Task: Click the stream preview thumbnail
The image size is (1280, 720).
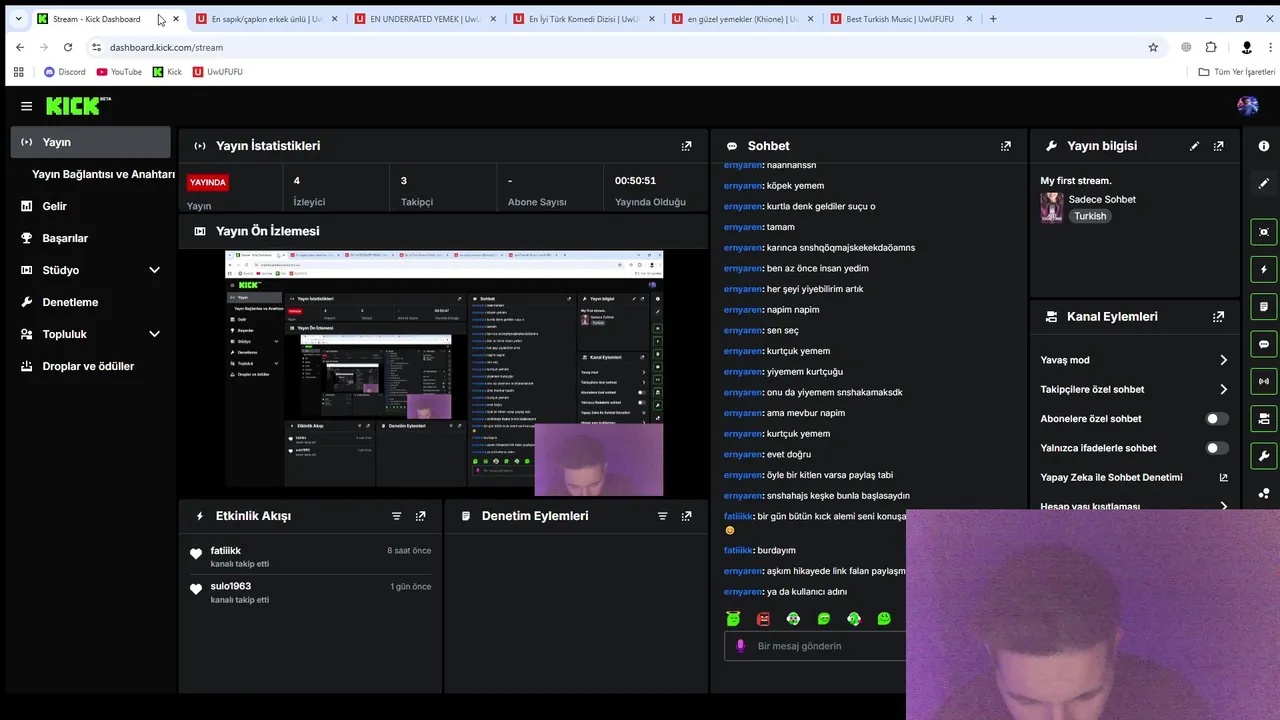Action: [444, 373]
